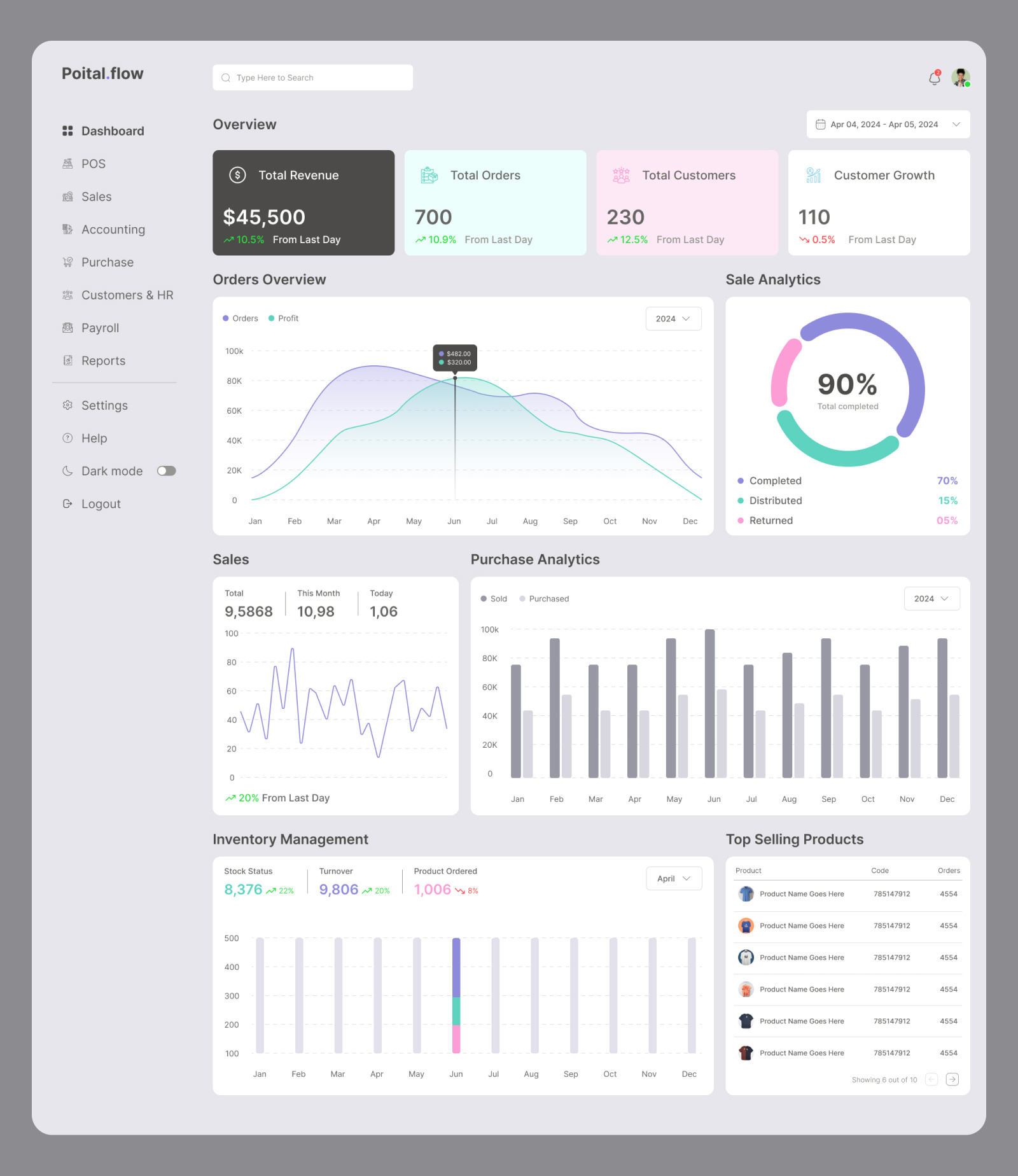
Task: Click the notification bell icon
Action: point(933,77)
